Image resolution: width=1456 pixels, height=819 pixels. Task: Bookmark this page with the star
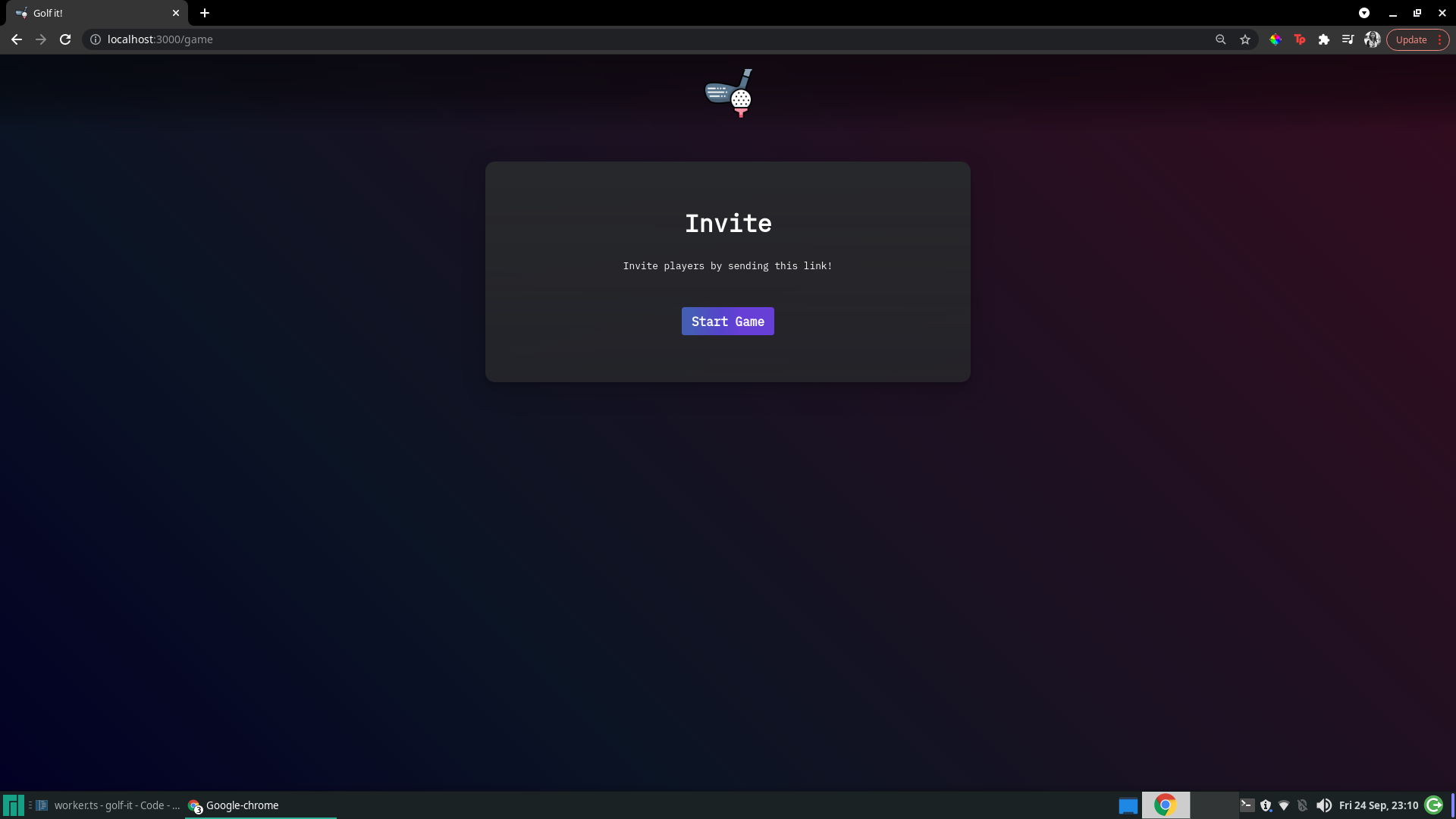point(1245,39)
